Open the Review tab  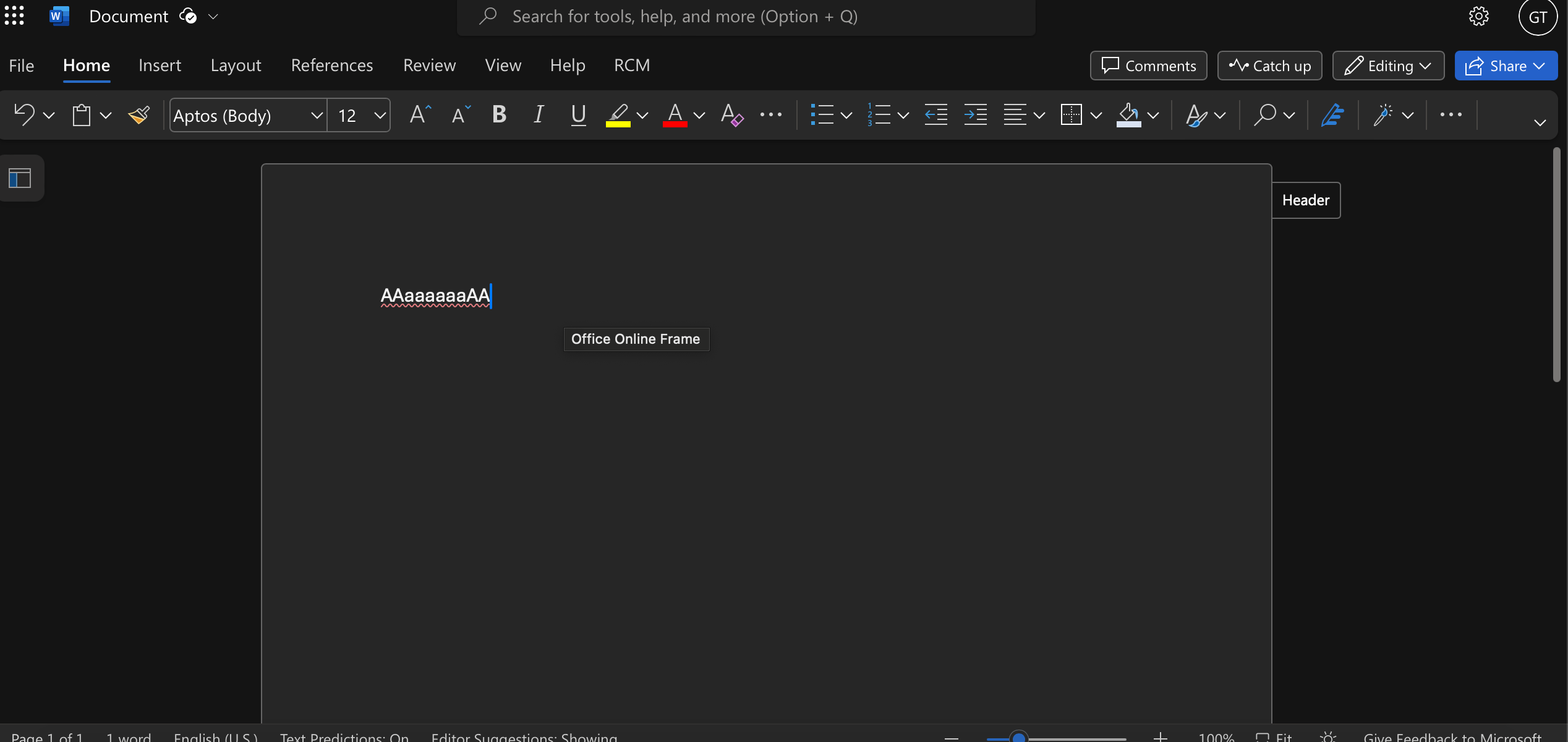click(x=429, y=66)
